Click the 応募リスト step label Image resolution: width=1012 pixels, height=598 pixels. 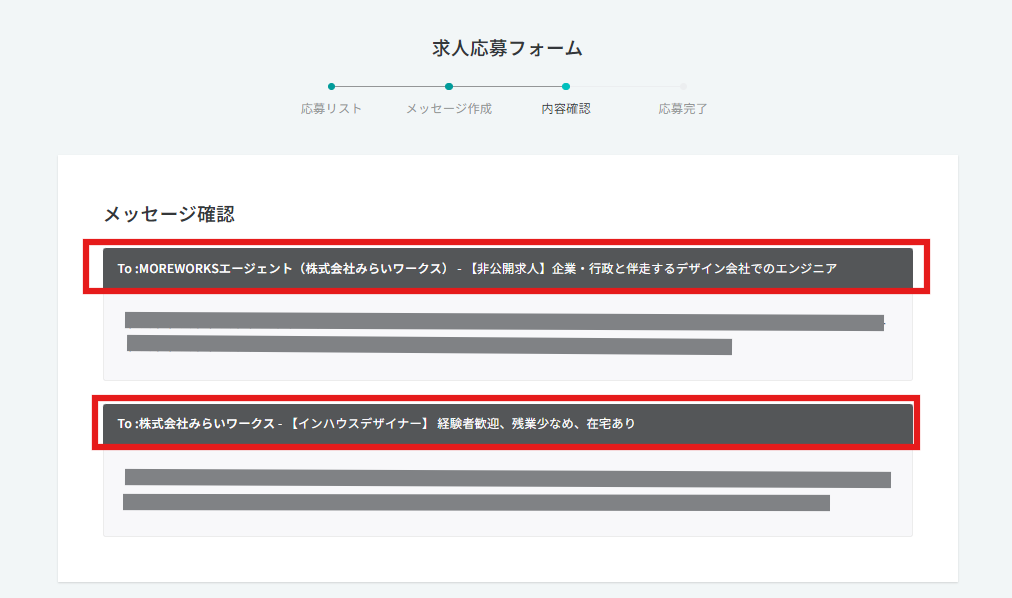point(331,109)
